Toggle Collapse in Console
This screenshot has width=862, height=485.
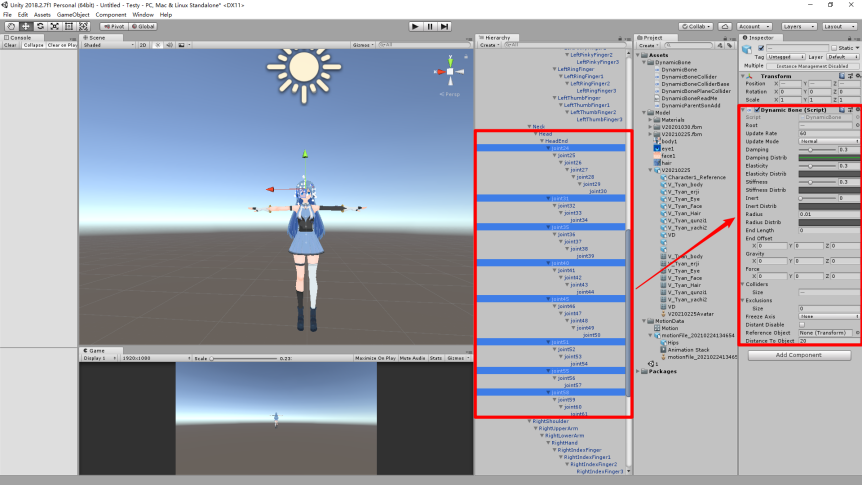pos(33,45)
